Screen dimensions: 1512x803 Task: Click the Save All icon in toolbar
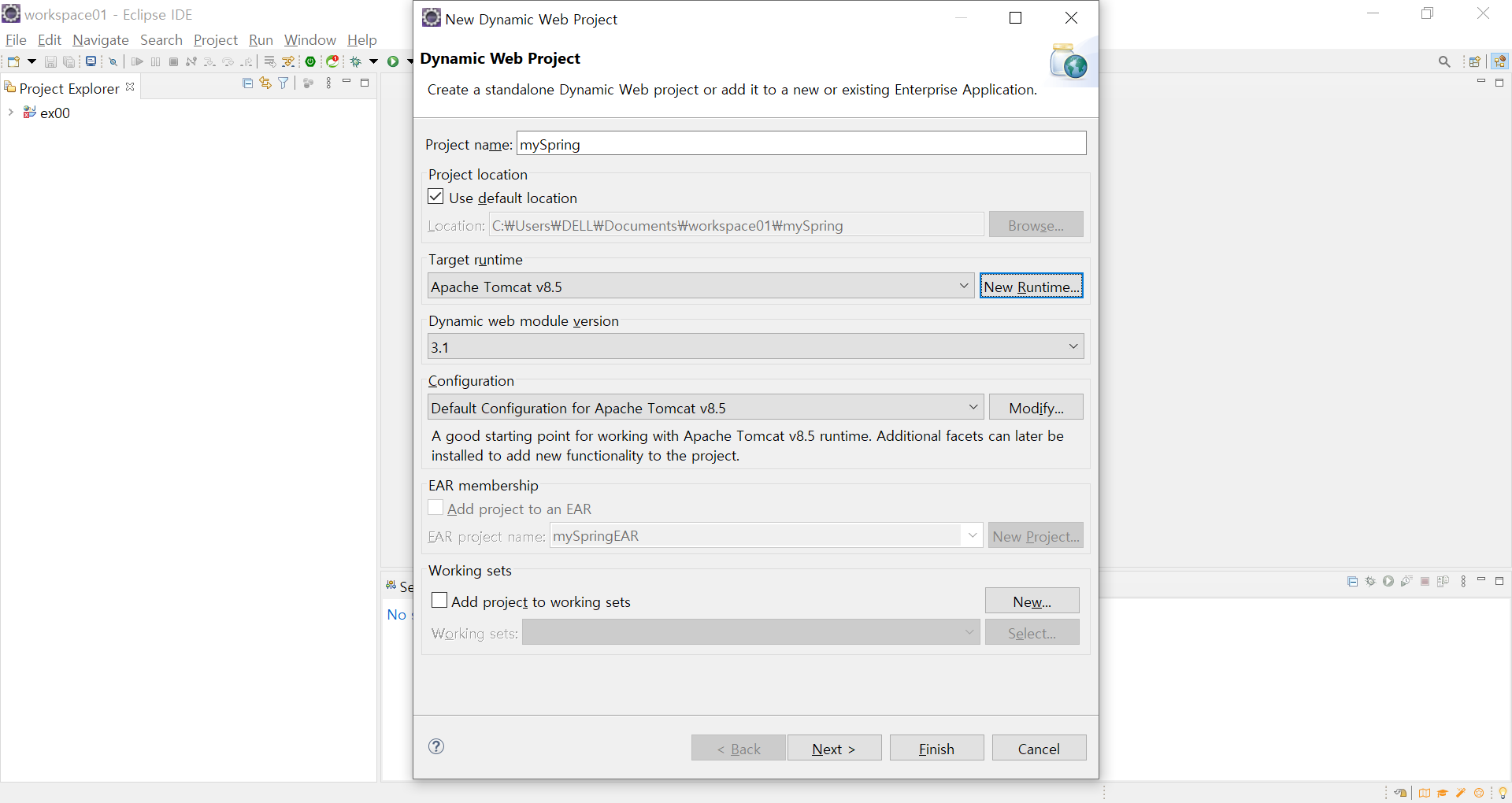point(69,61)
